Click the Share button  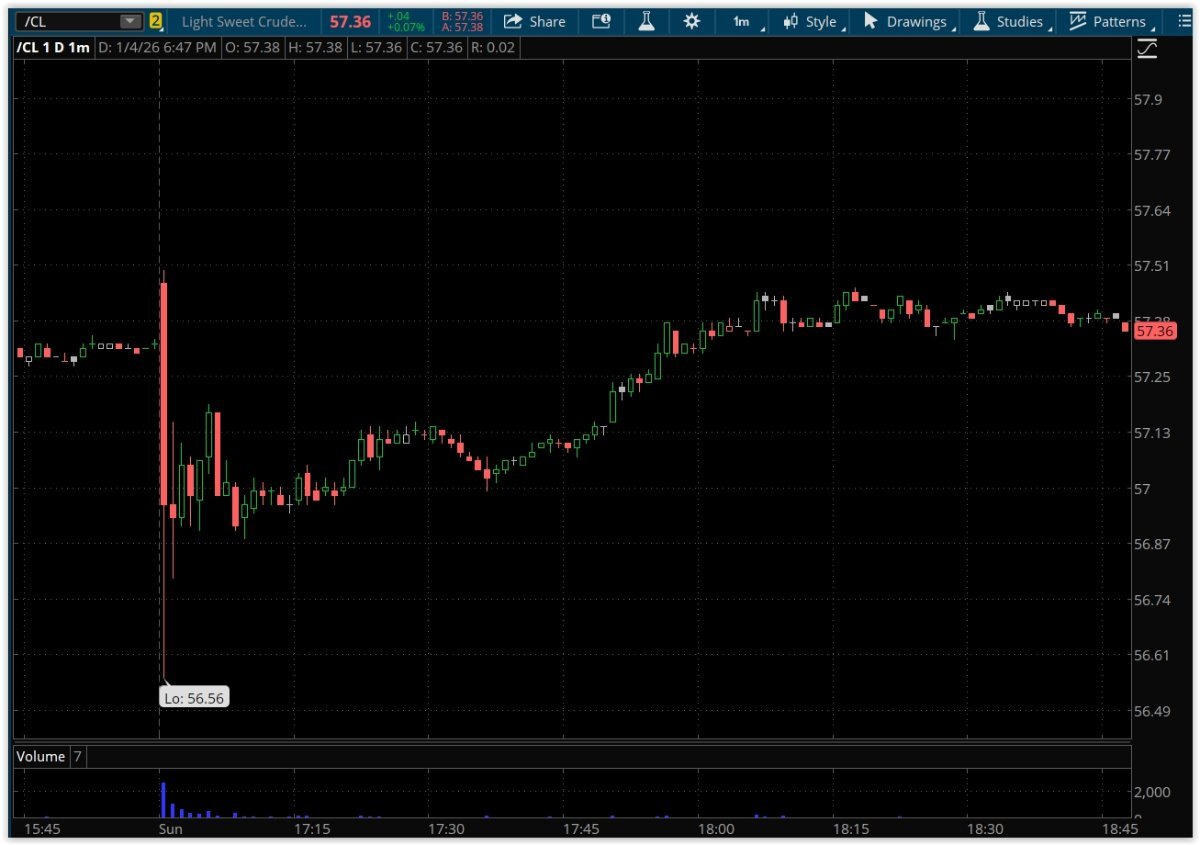(x=535, y=21)
